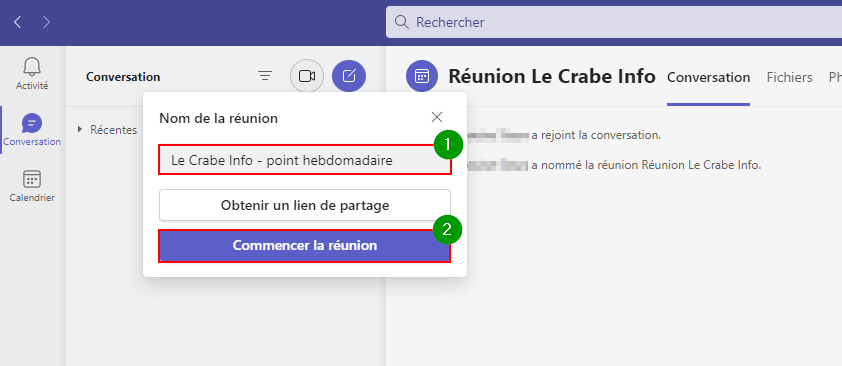
Task: Click the video meeting camera icon
Action: (307, 76)
